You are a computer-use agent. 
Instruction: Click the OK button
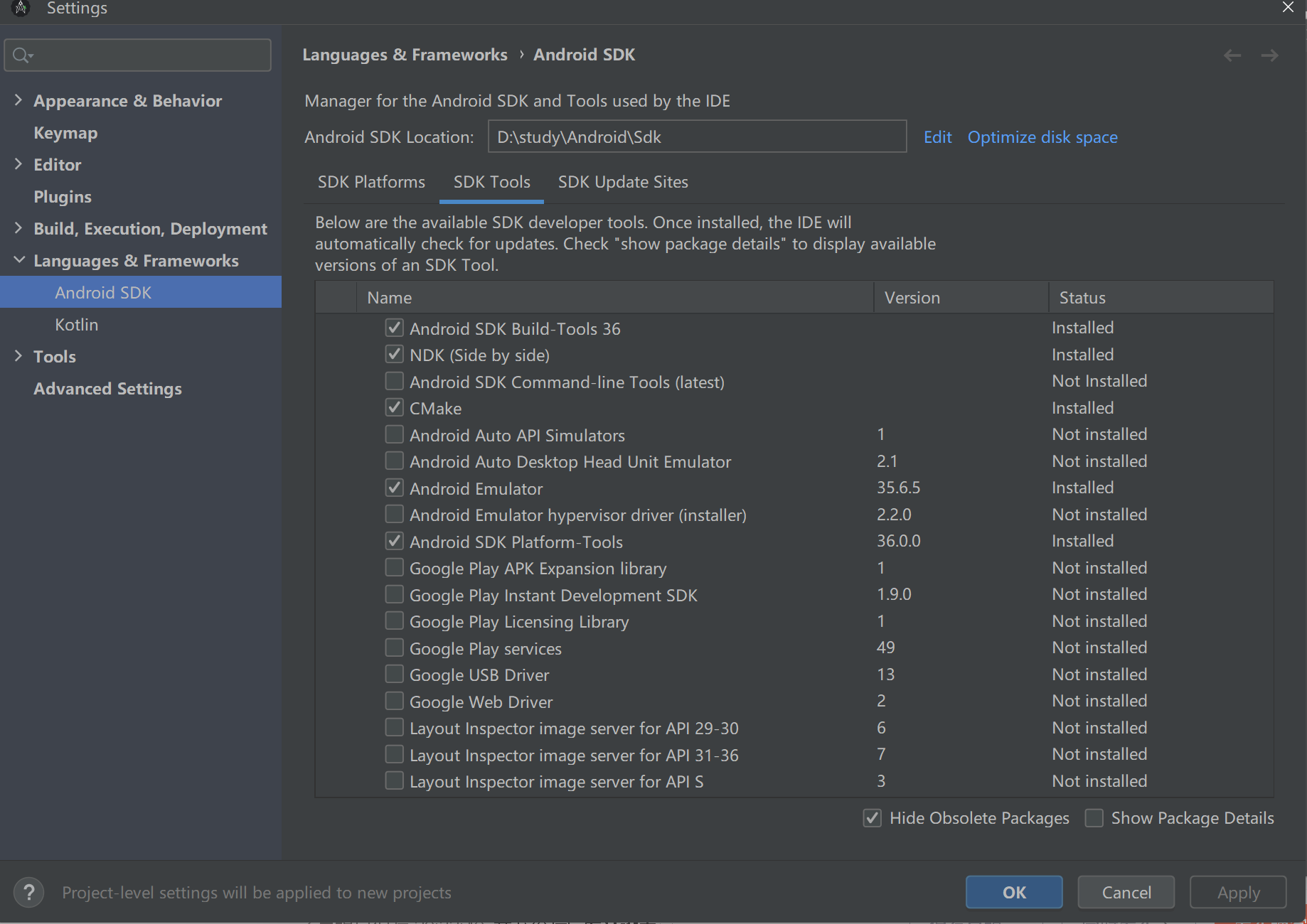click(1014, 892)
